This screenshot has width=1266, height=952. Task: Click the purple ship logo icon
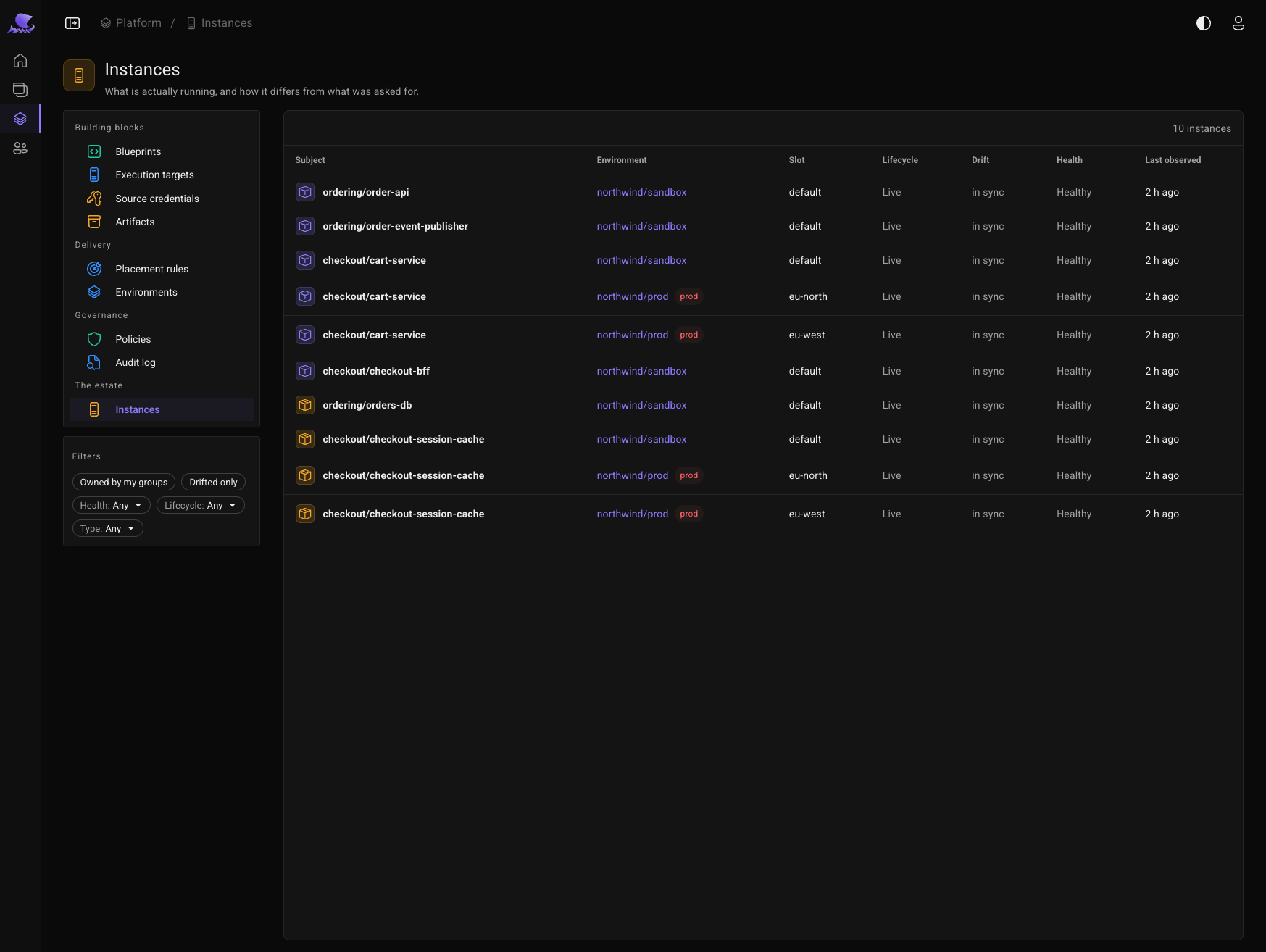tap(21, 23)
